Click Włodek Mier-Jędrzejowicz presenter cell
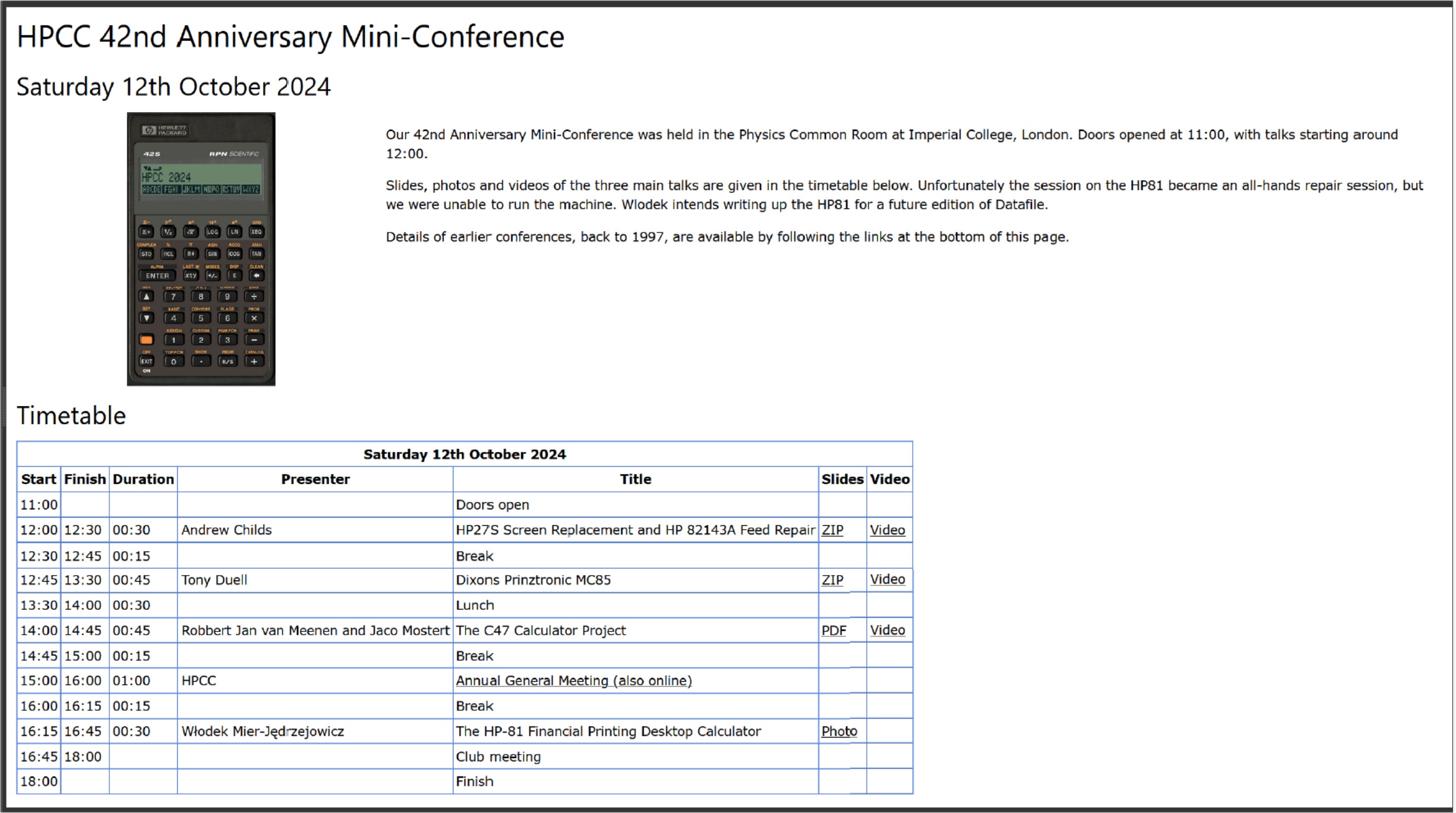The height and width of the screenshot is (813, 1456). pyautogui.click(x=262, y=731)
